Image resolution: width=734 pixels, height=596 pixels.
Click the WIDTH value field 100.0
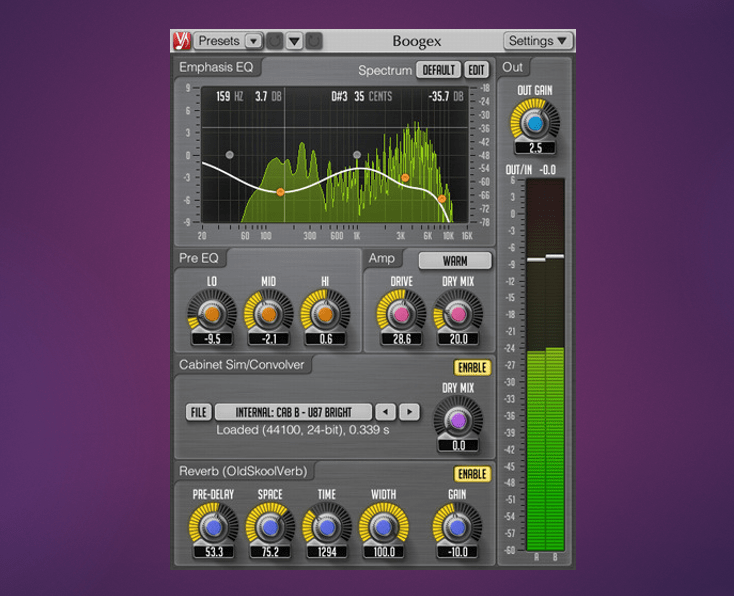coord(384,552)
